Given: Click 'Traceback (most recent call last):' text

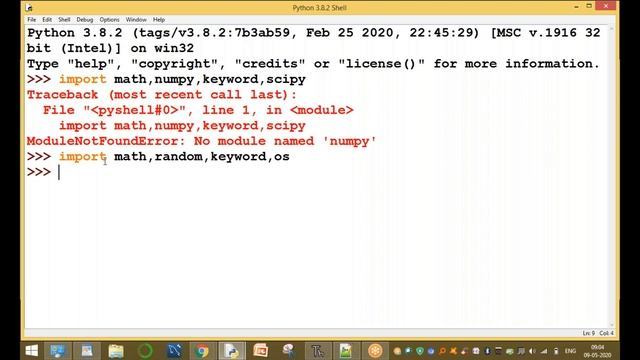Looking at the screenshot, I should pyautogui.click(x=162, y=95).
